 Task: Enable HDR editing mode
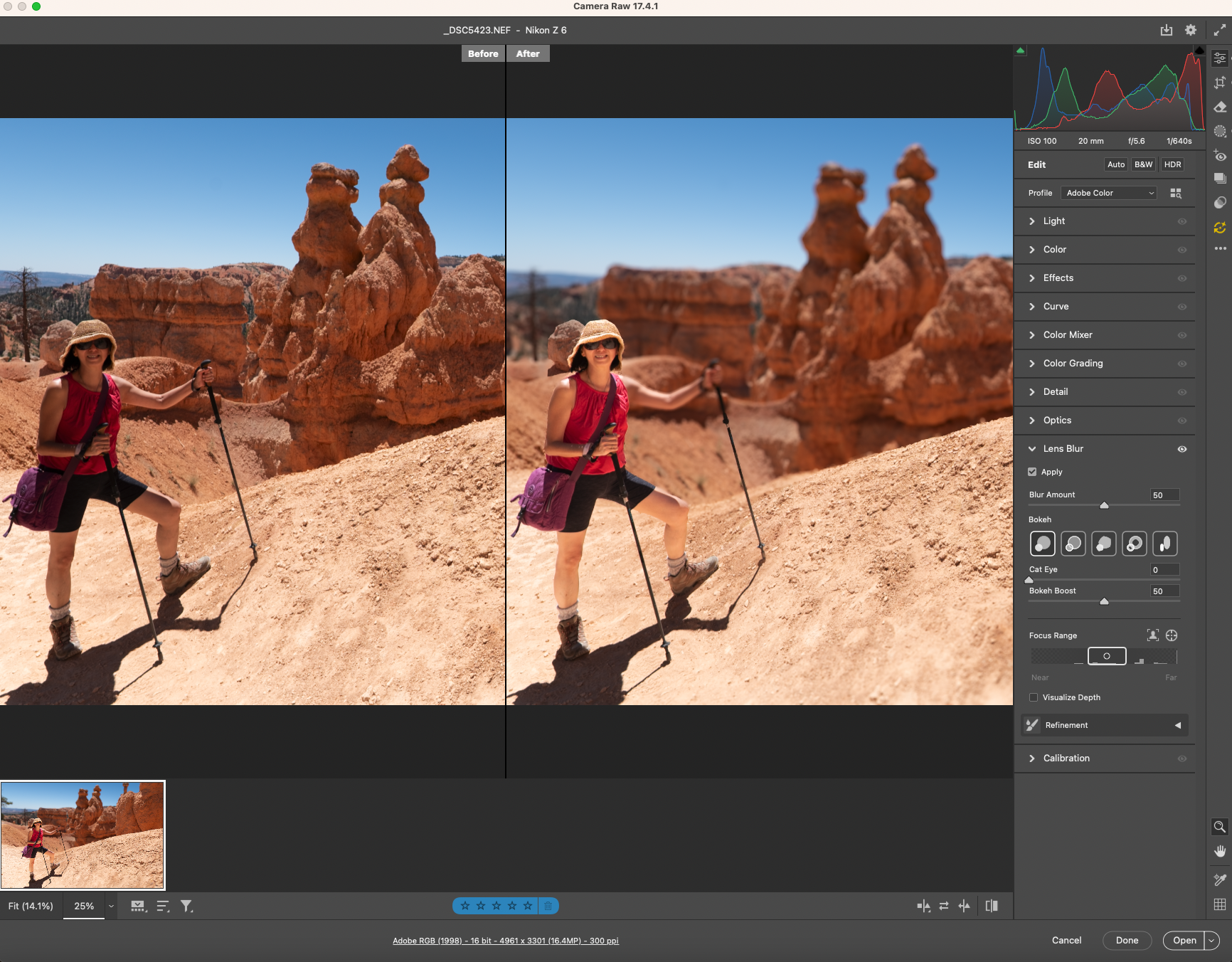coord(1172,164)
